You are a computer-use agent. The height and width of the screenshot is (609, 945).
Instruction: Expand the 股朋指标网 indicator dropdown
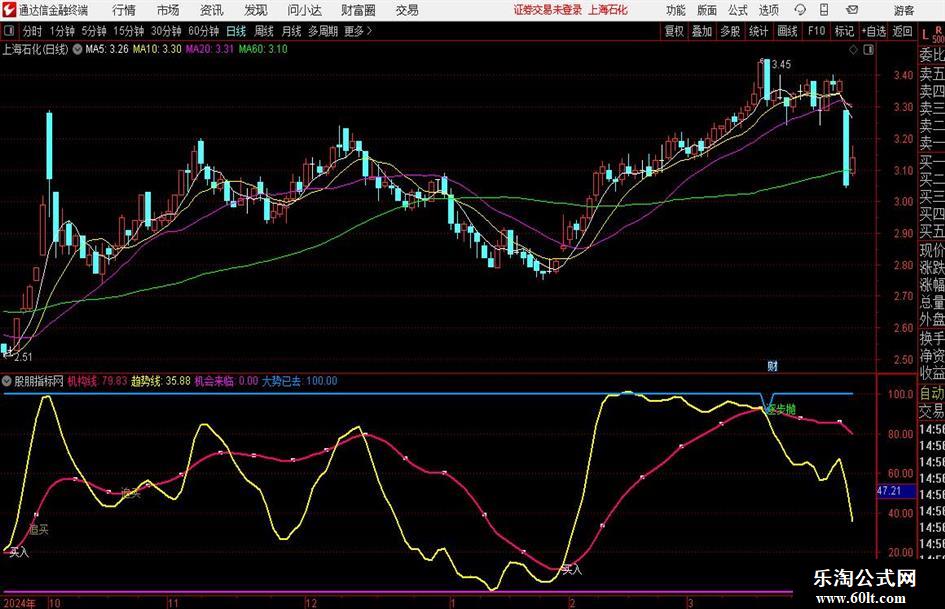[x=7, y=381]
